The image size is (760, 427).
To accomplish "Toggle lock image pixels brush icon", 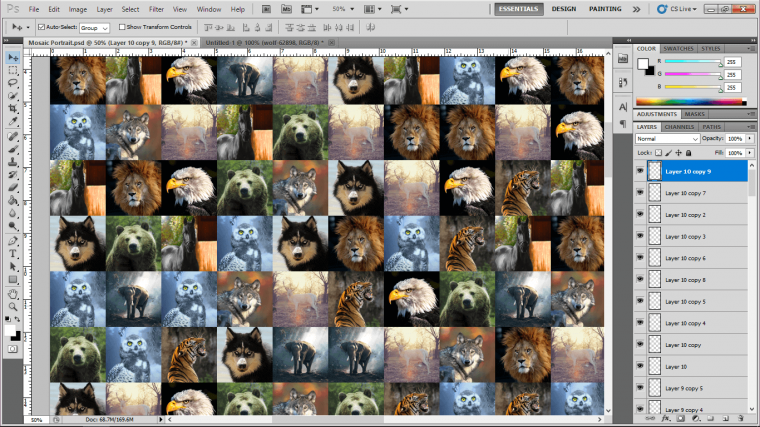I will pos(668,153).
